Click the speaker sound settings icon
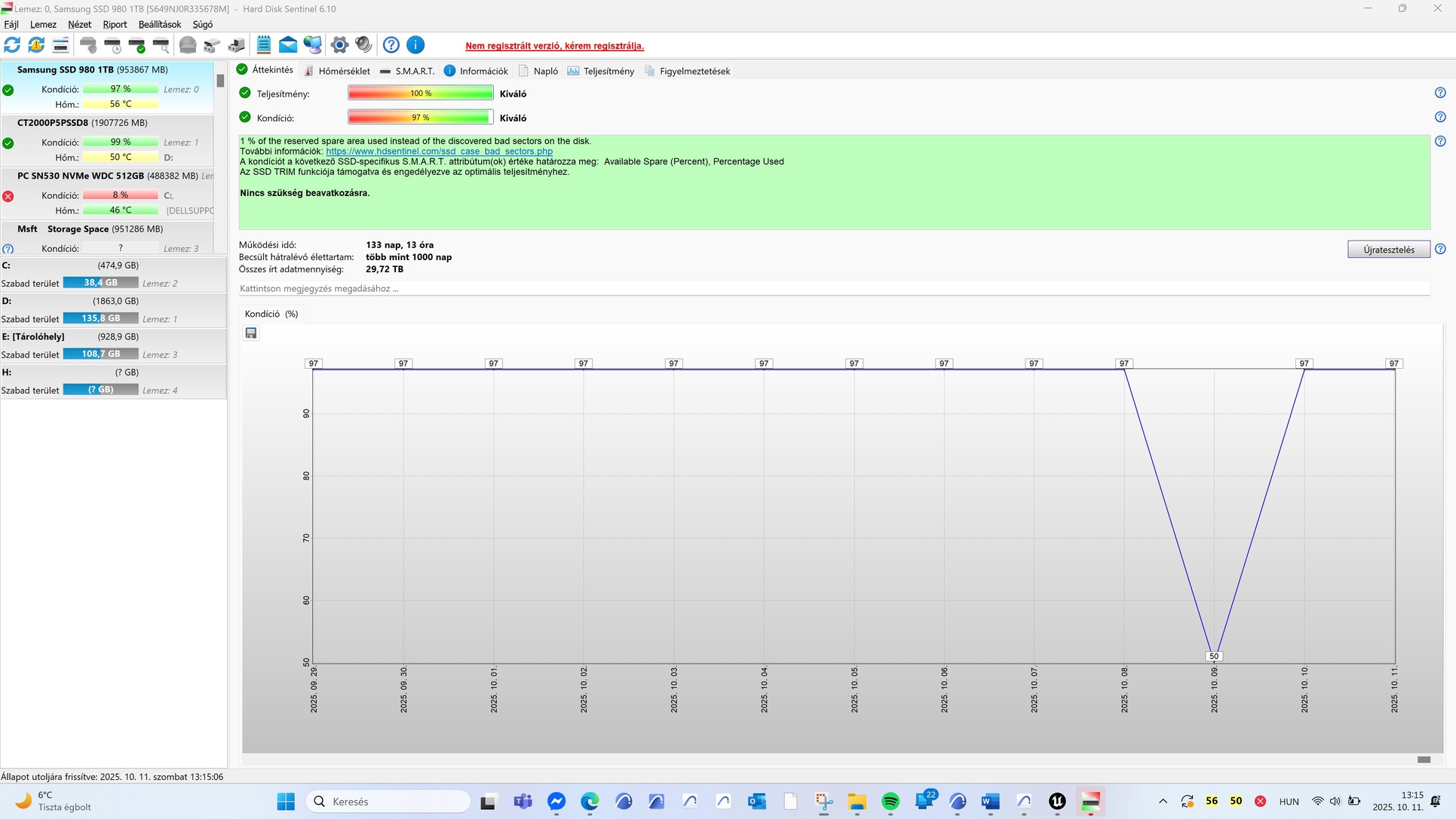Screen dimensions: 1456x819 coord(363,45)
